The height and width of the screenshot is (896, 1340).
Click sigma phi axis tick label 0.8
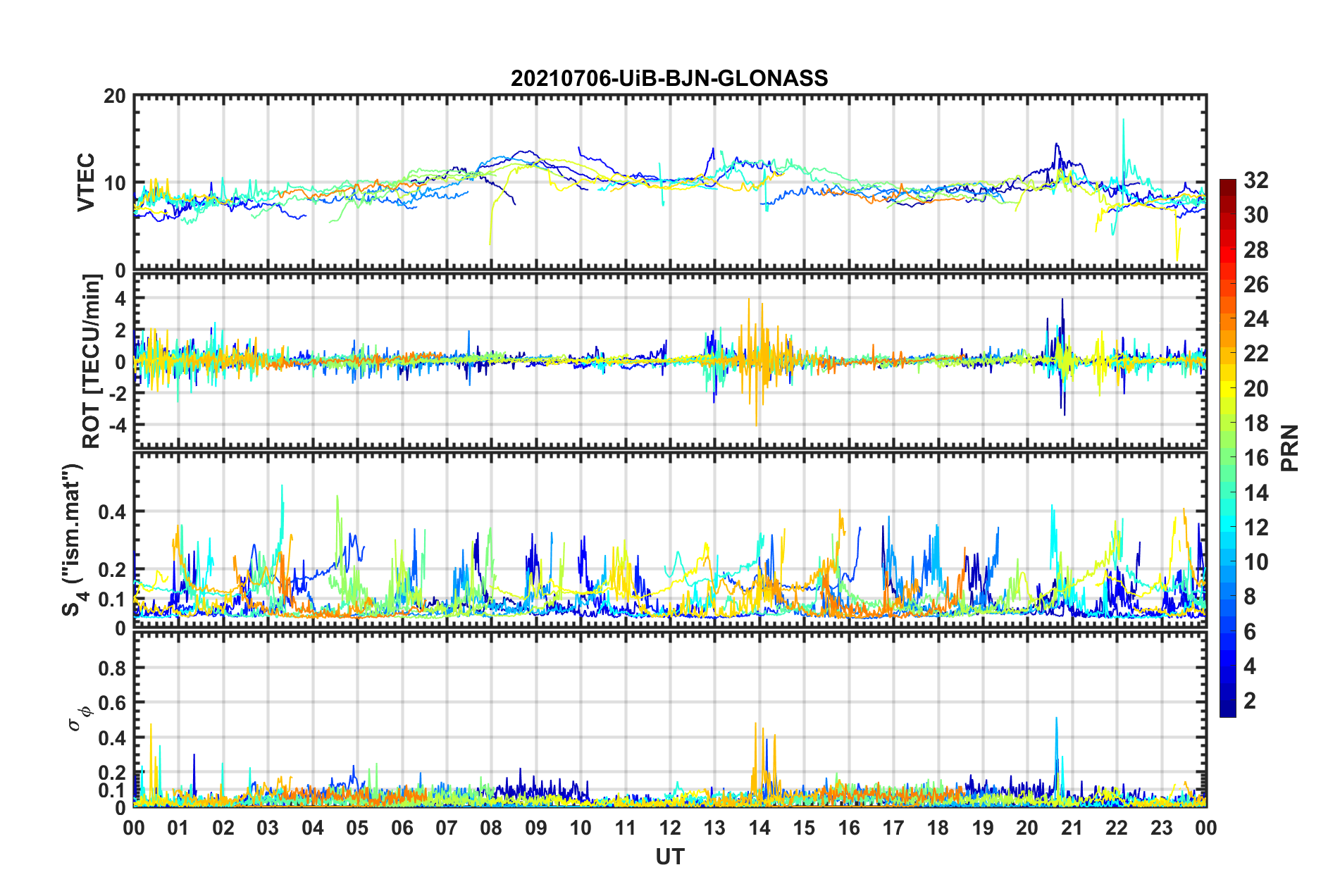113,668
